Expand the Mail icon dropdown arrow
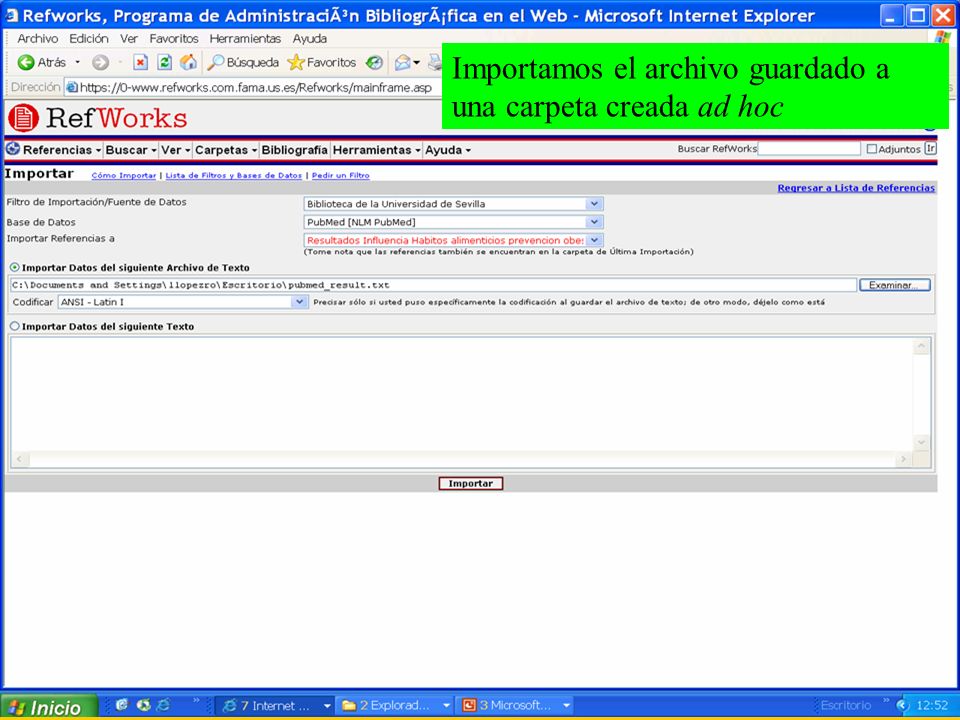The height and width of the screenshot is (720, 960). click(417, 62)
